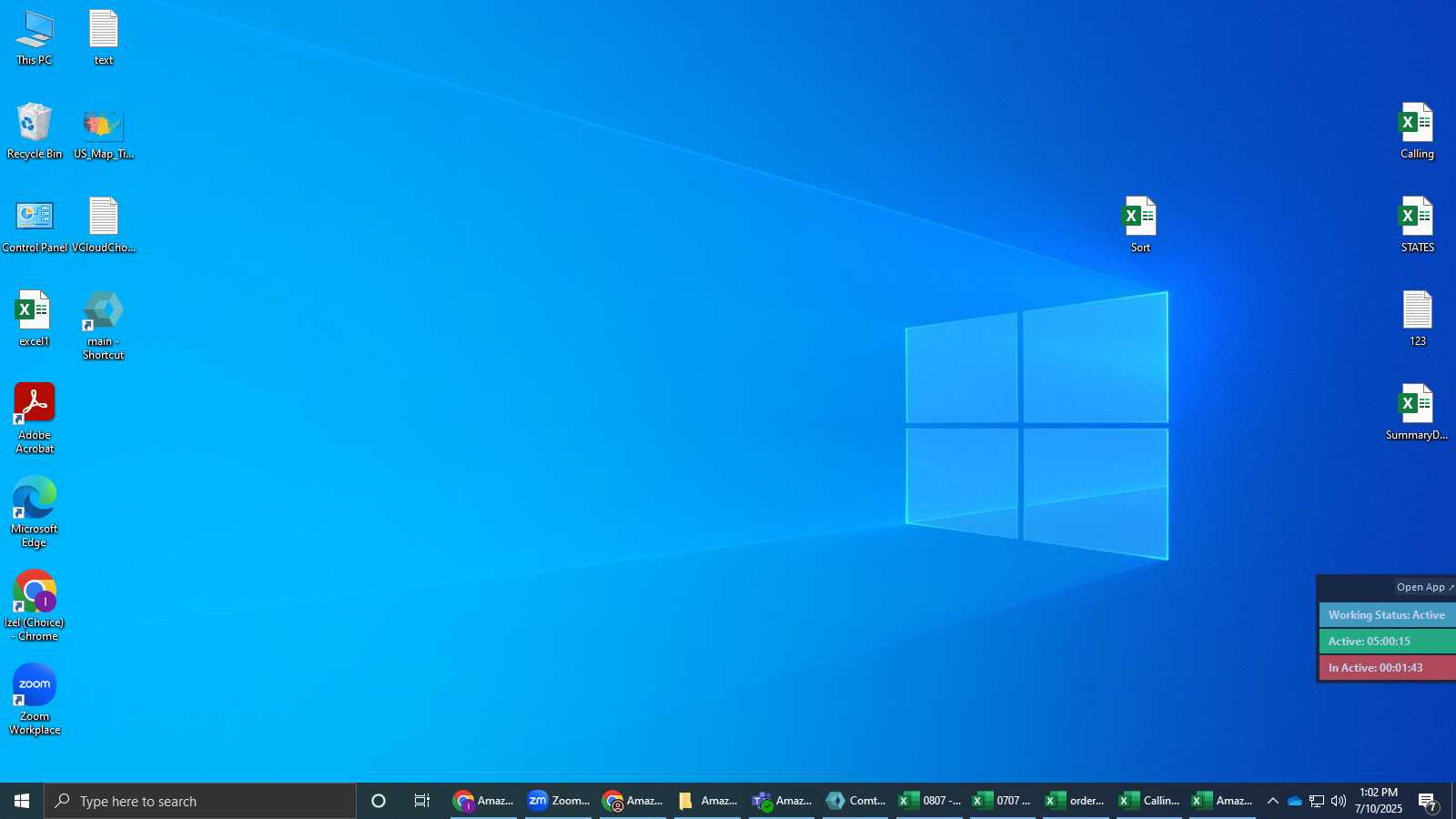Open the notification Action Center
The height and width of the screenshot is (819, 1456).
tap(1428, 801)
